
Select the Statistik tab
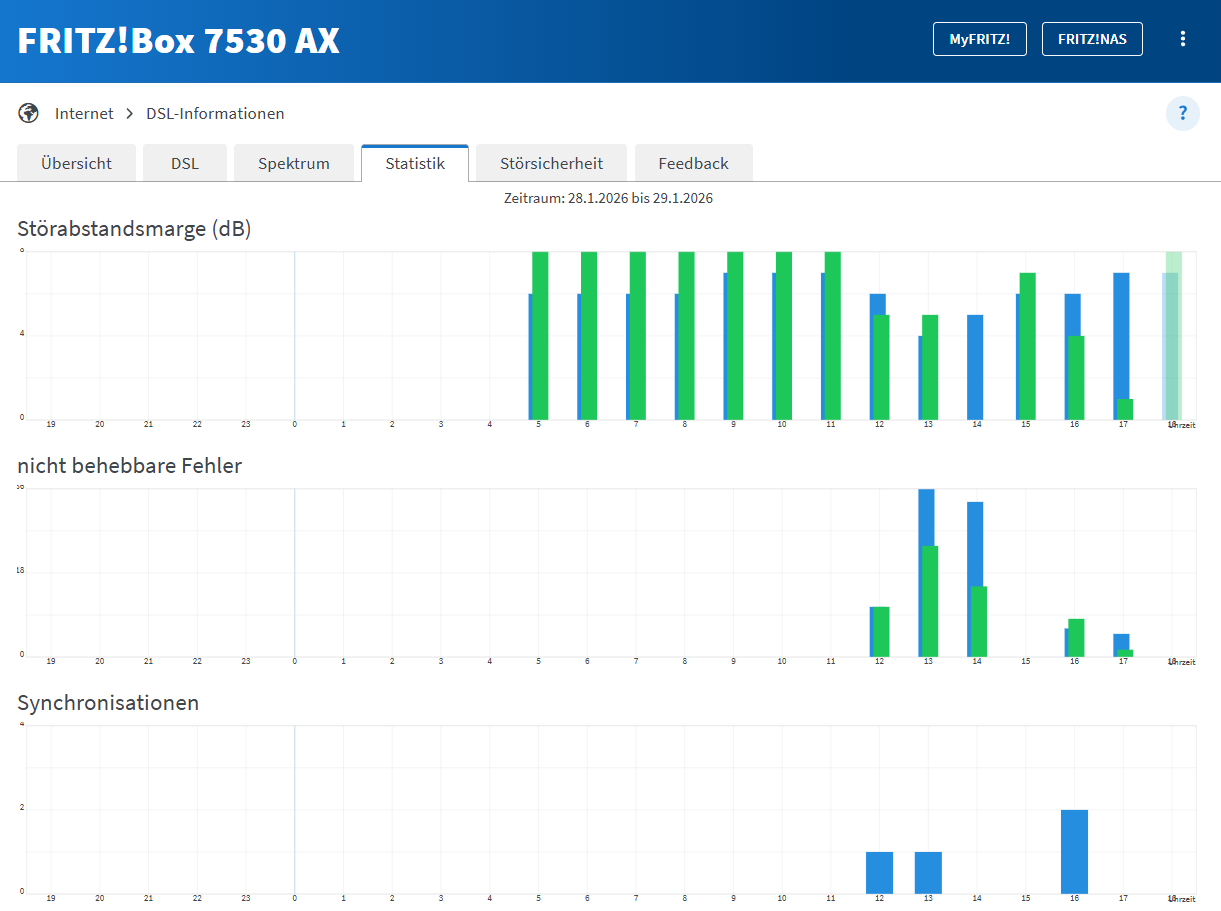pos(415,163)
